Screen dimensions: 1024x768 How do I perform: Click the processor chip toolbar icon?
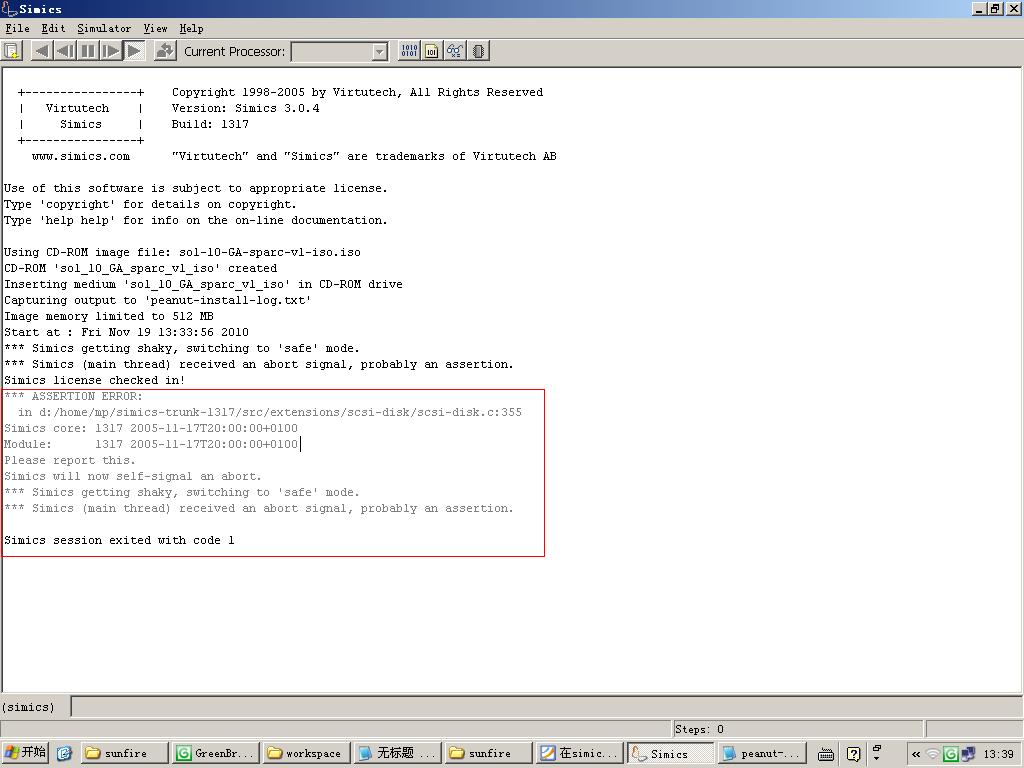(x=478, y=51)
